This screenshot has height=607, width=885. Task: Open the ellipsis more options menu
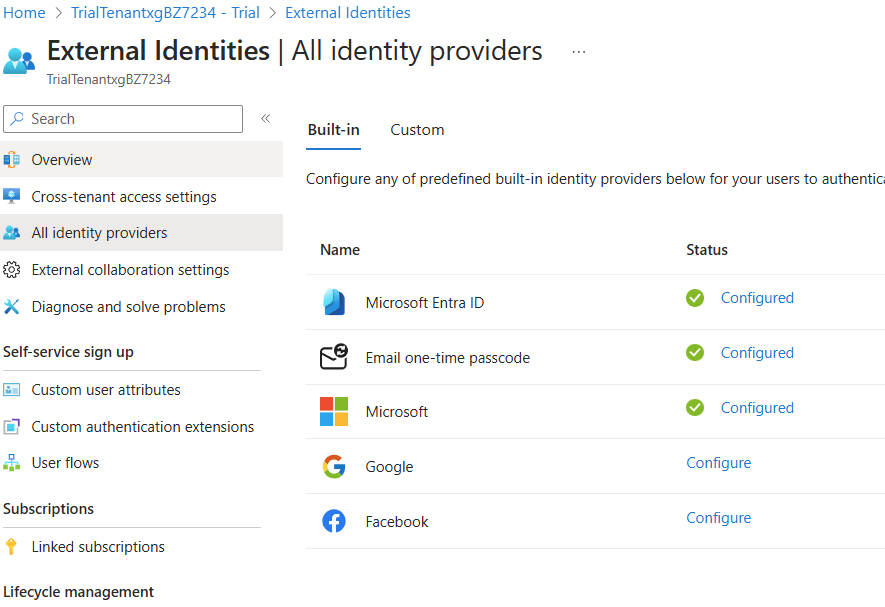coord(579,51)
